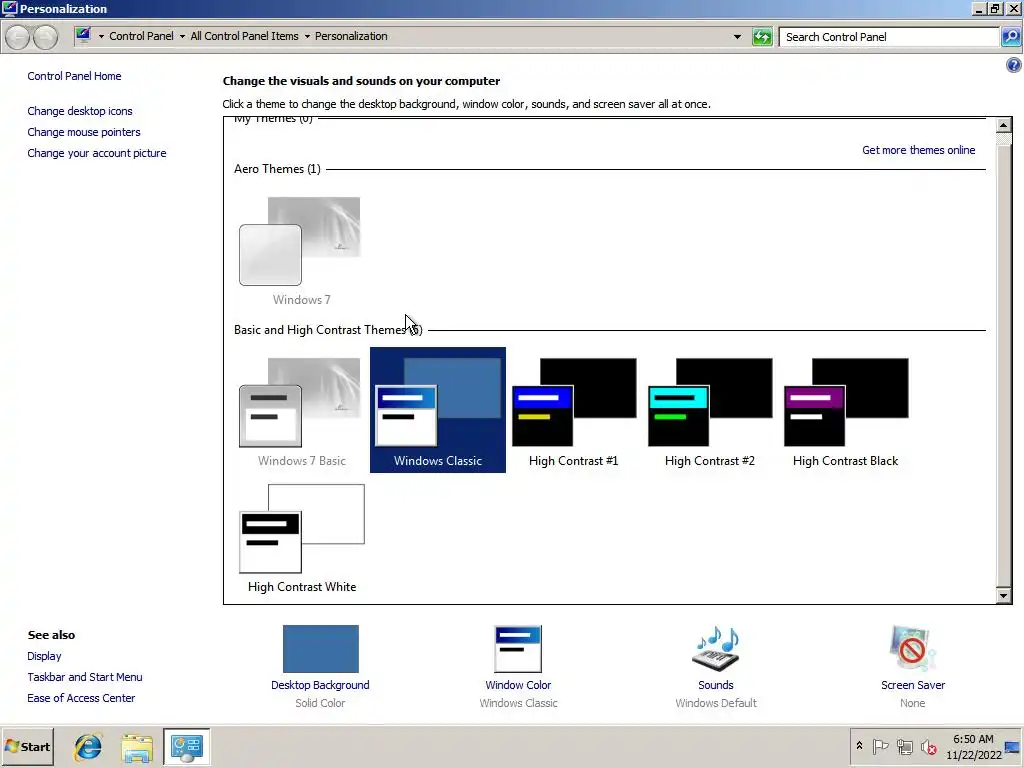This screenshot has width=1024, height=768.
Task: Click All Control Panel Items breadcrumb
Action: point(244,36)
